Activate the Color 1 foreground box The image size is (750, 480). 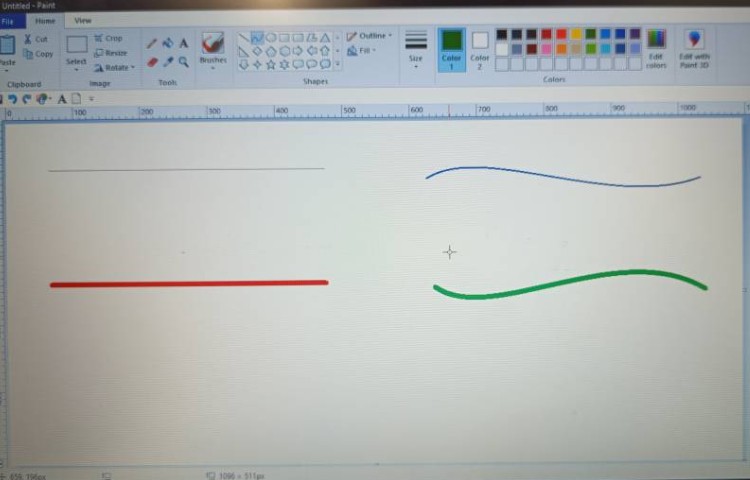pos(451,50)
